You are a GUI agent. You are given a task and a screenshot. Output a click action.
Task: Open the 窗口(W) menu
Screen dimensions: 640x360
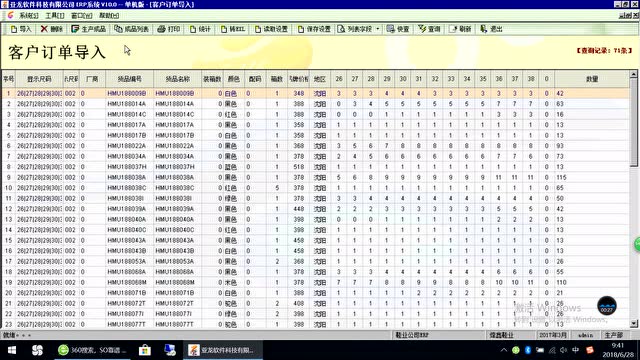[81, 16]
